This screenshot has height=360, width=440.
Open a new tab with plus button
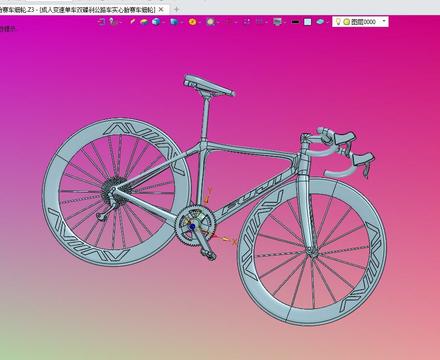(176, 10)
